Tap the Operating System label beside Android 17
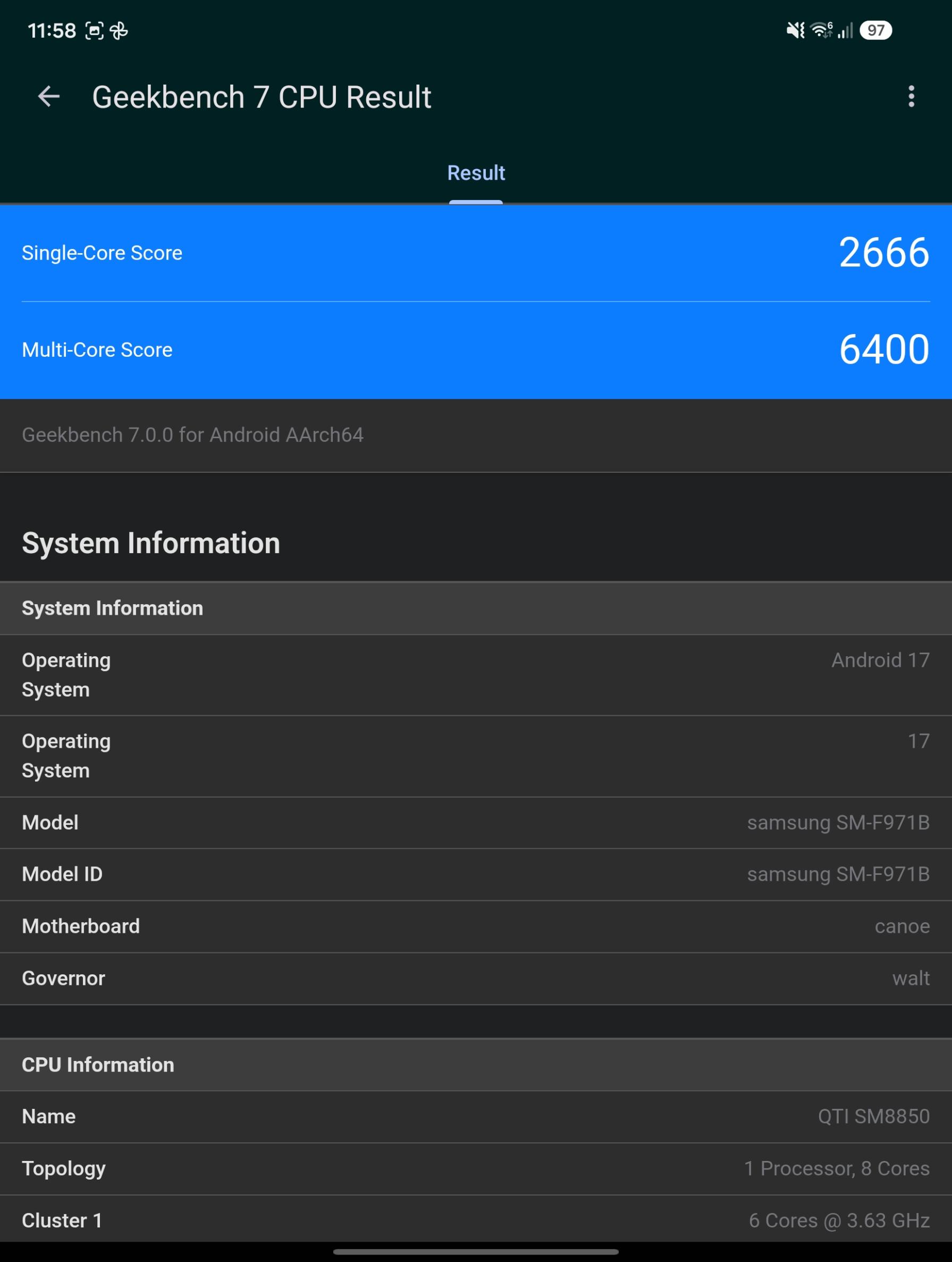This screenshot has height=1262, width=952. coord(66,675)
